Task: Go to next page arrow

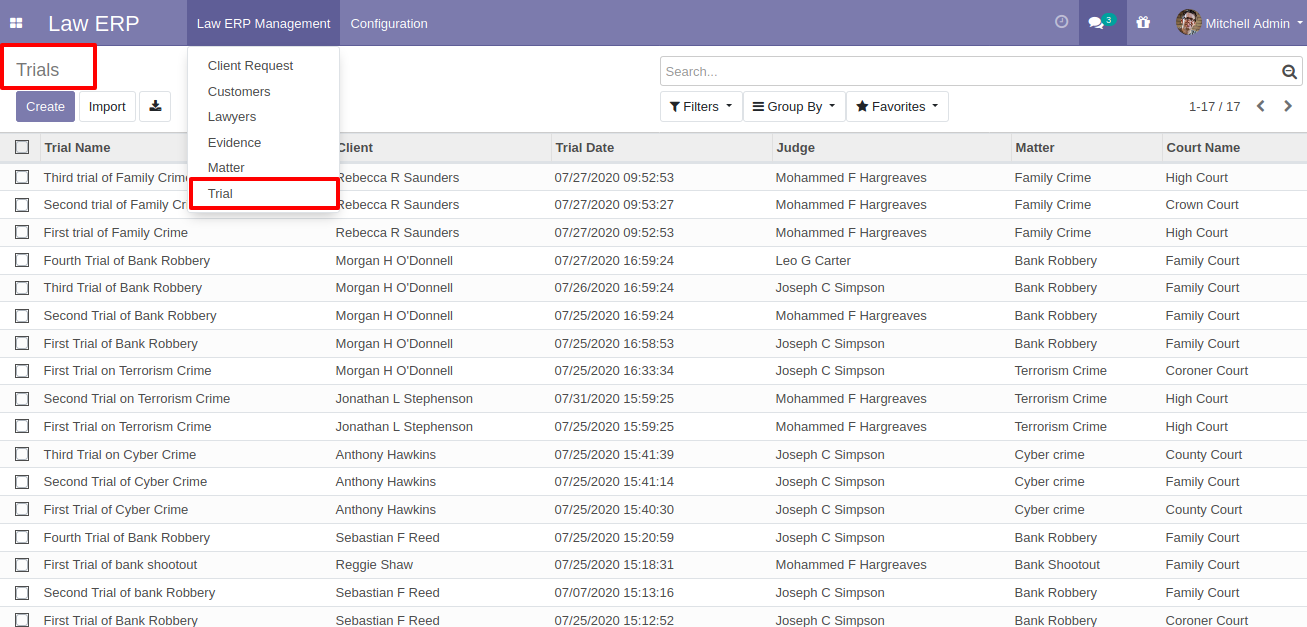Action: click(1288, 106)
